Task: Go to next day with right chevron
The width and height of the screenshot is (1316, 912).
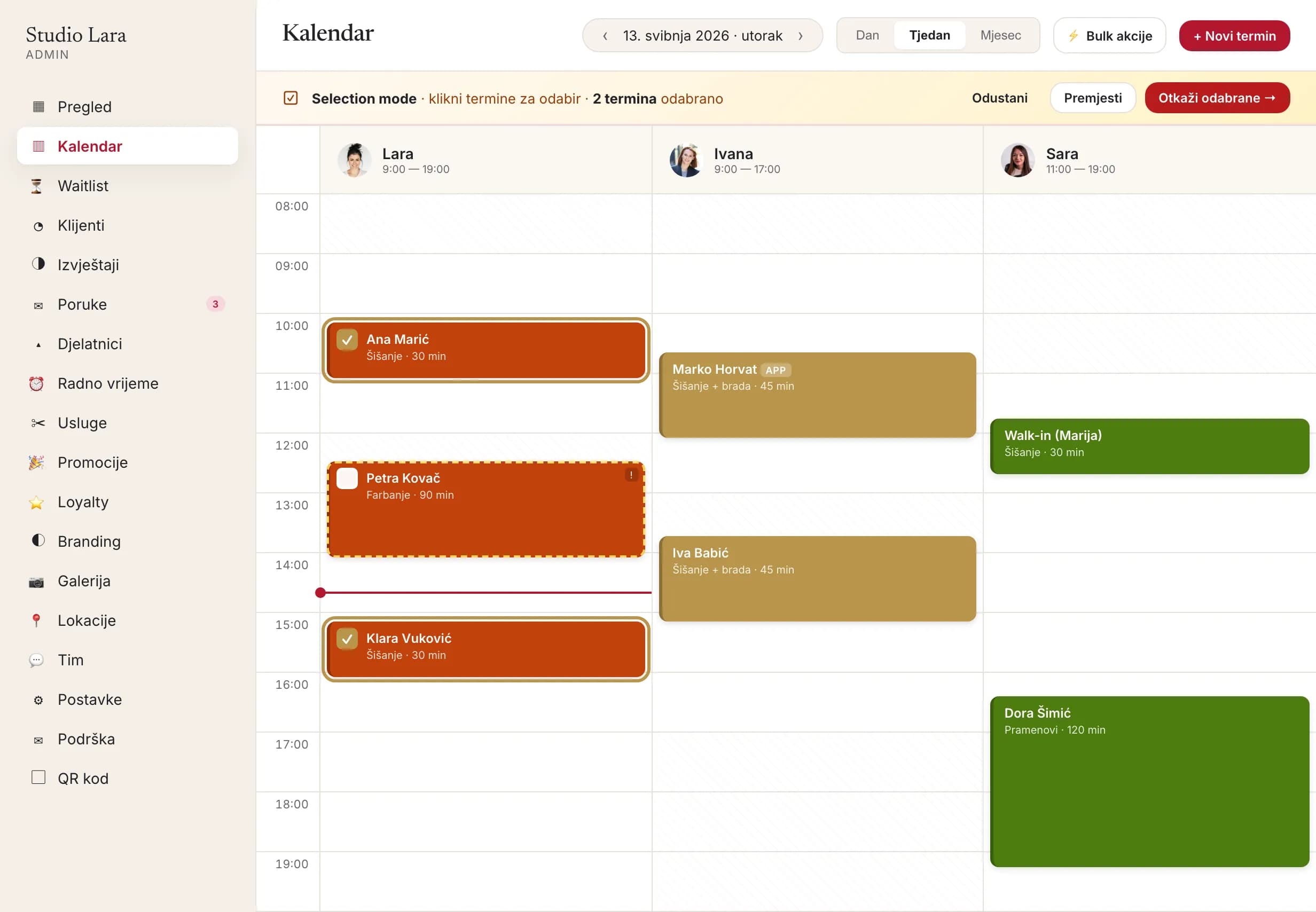Action: tap(800, 36)
